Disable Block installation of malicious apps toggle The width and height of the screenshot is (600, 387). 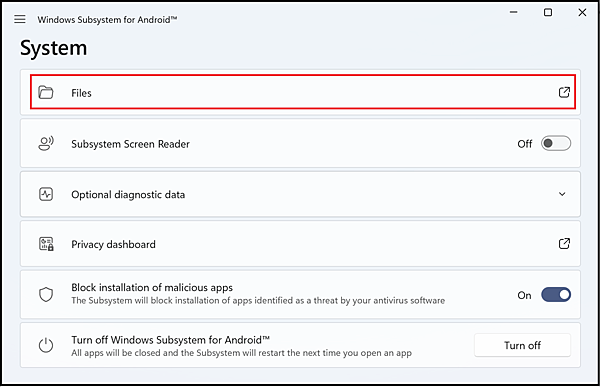556,295
